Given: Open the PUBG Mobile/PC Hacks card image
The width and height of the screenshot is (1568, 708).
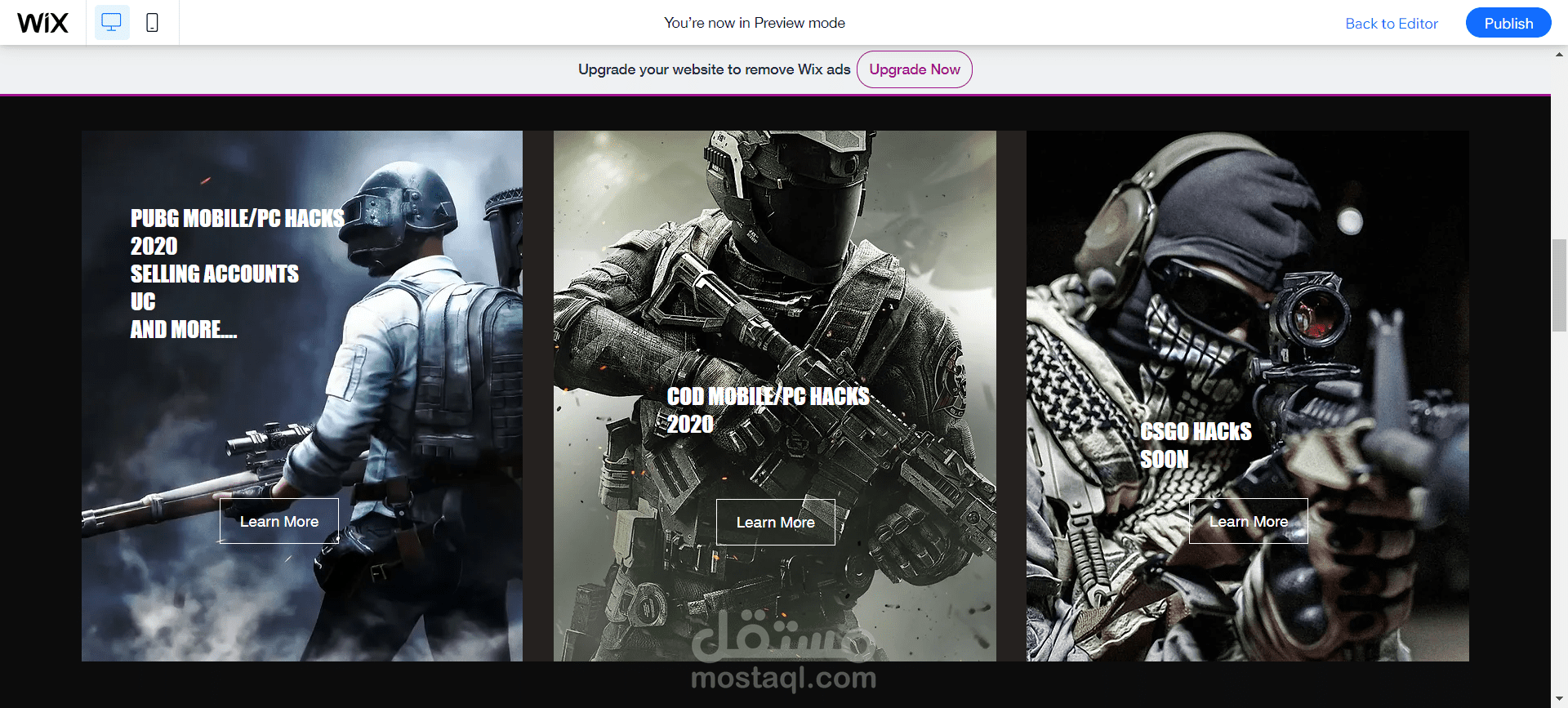Looking at the screenshot, I should [x=302, y=396].
